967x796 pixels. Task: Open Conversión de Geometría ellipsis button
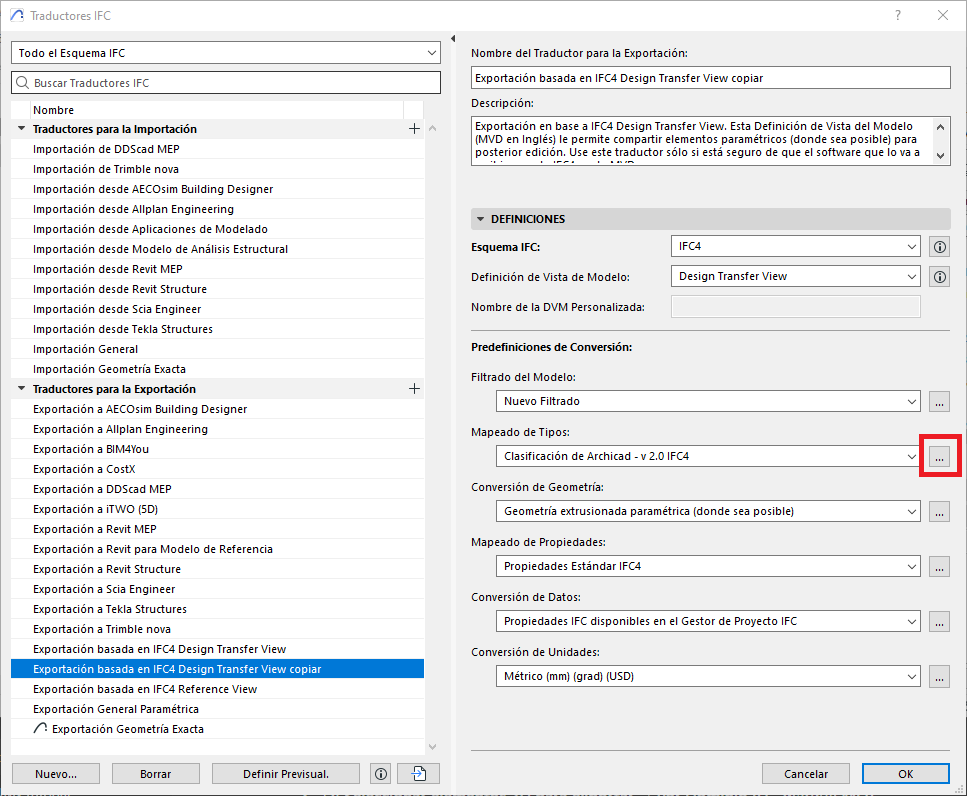click(x=939, y=511)
